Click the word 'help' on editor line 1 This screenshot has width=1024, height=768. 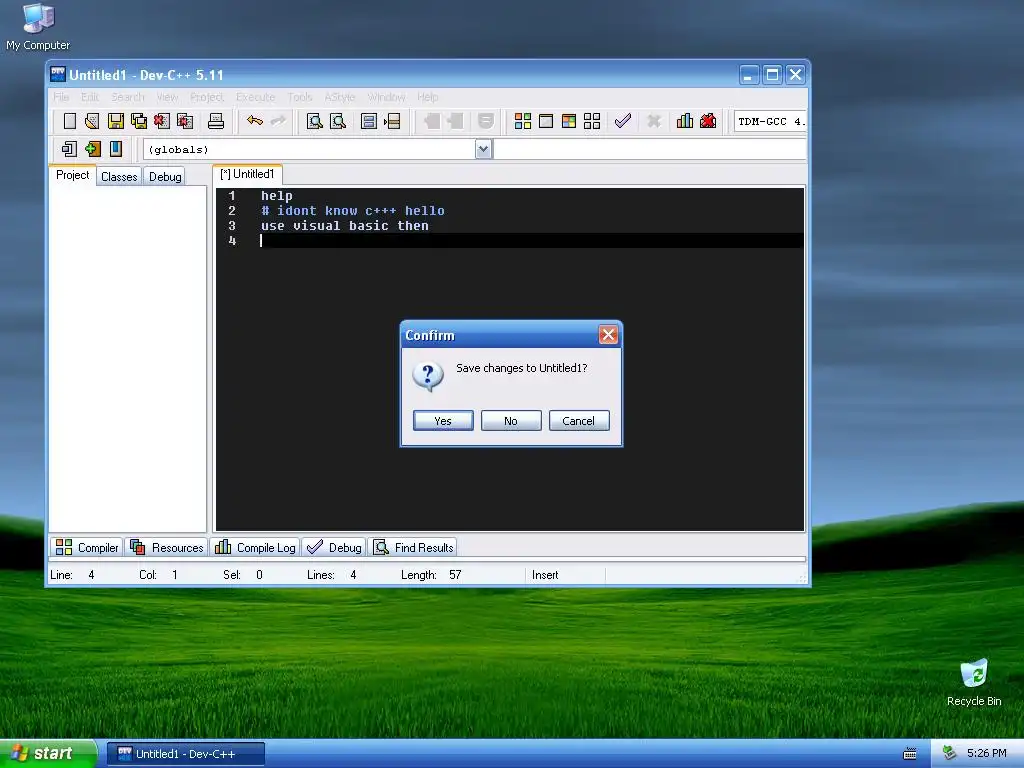click(277, 195)
